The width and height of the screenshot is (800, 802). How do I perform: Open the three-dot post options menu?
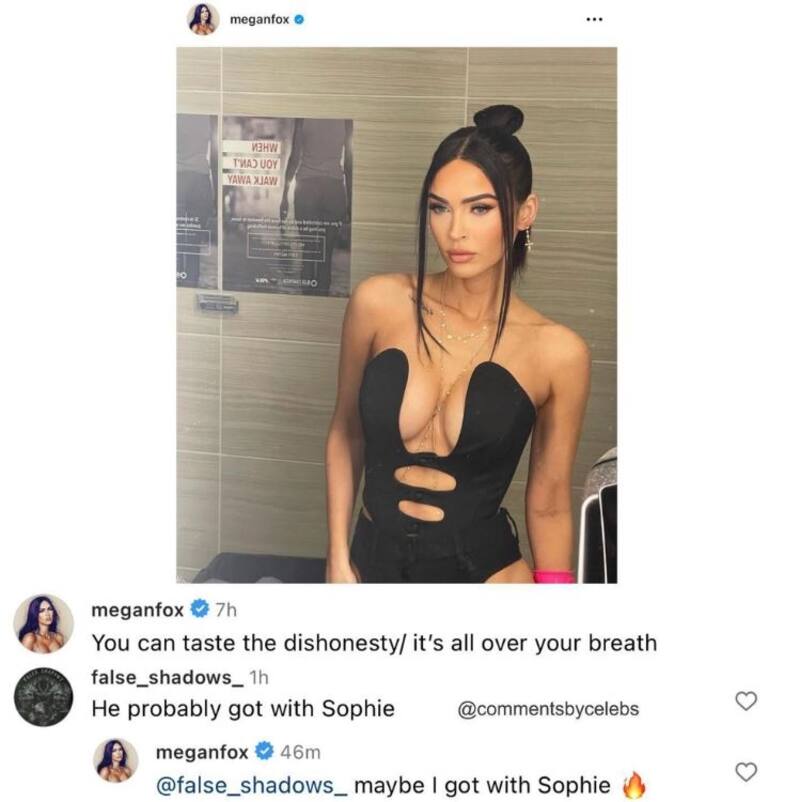point(594,19)
